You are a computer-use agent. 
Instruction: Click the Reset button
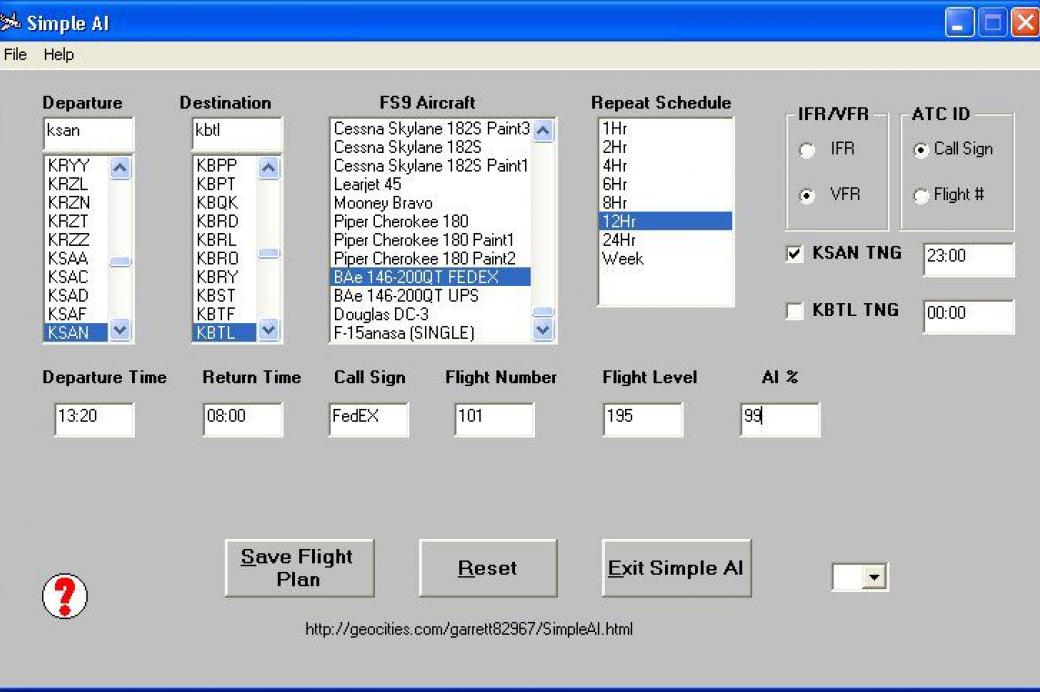pyautogui.click(x=488, y=568)
